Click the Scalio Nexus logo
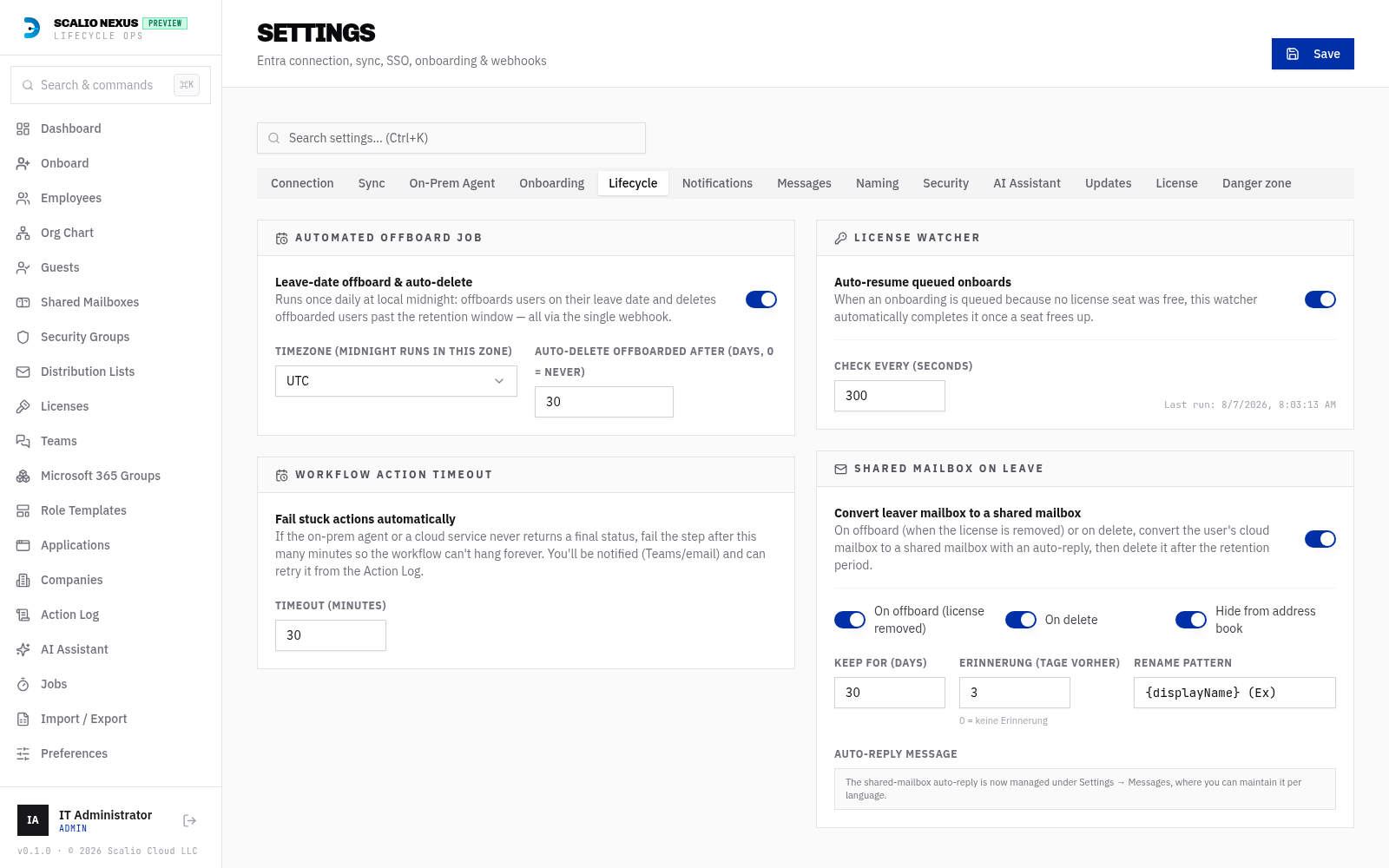 click(x=31, y=28)
